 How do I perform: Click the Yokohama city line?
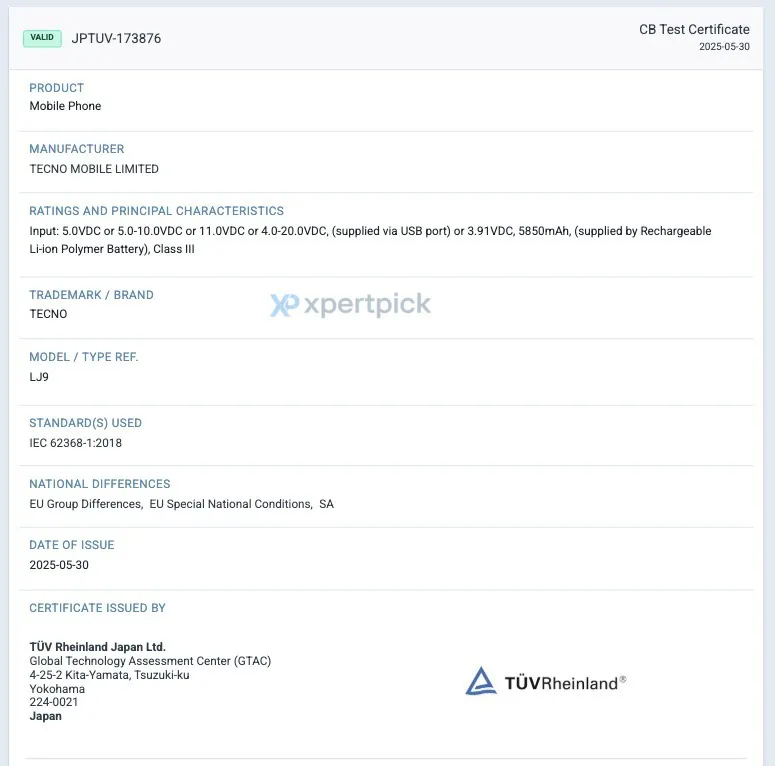(57, 689)
